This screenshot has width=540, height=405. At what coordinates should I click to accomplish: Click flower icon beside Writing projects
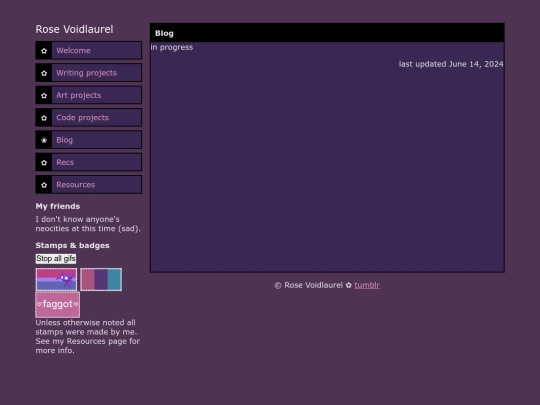(x=44, y=73)
